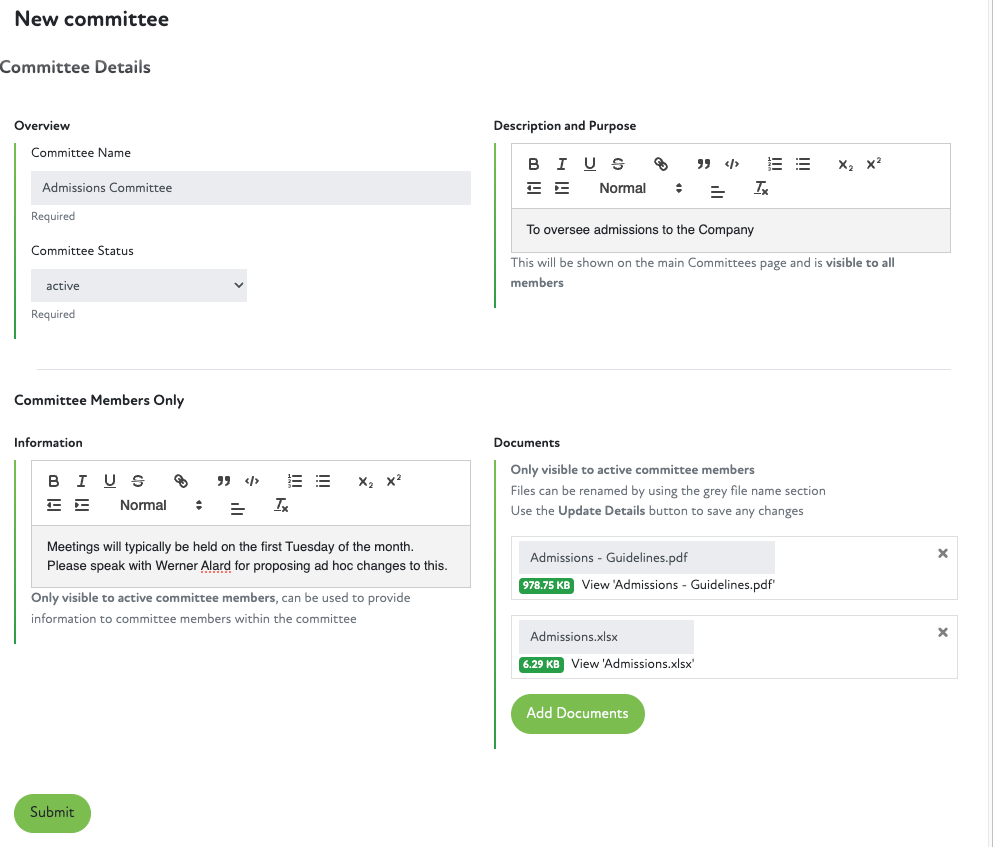This screenshot has height=847, width=993.
Task: Click italic icon in Description editor
Action: [x=562, y=164]
